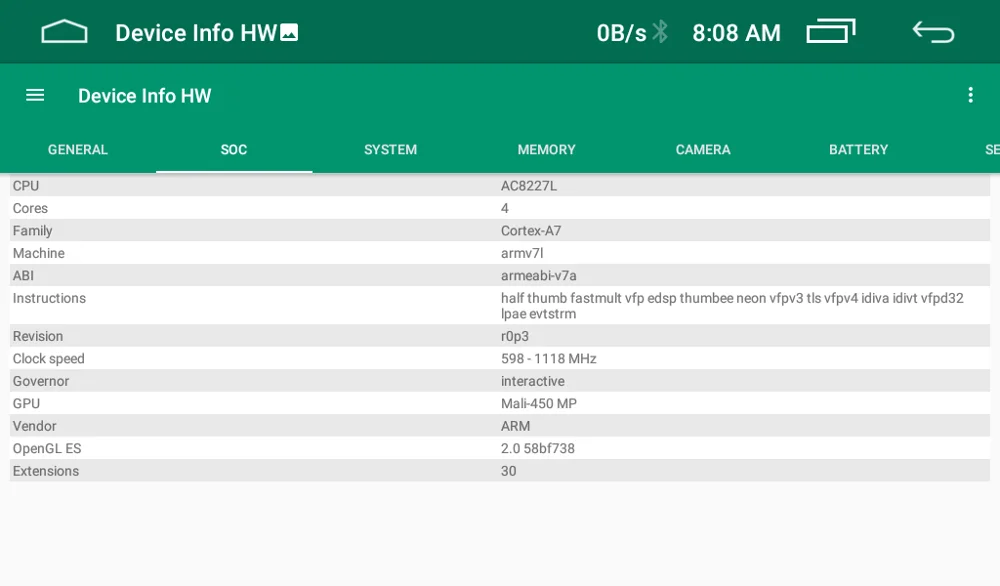This screenshot has height=586, width=1000.
Task: Tap the back arrow icon
Action: [x=933, y=32]
